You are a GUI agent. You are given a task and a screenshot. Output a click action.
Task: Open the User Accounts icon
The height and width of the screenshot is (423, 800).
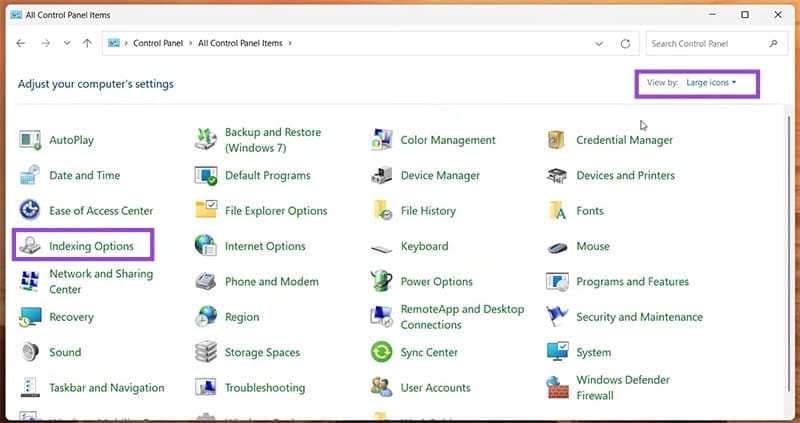click(x=382, y=387)
